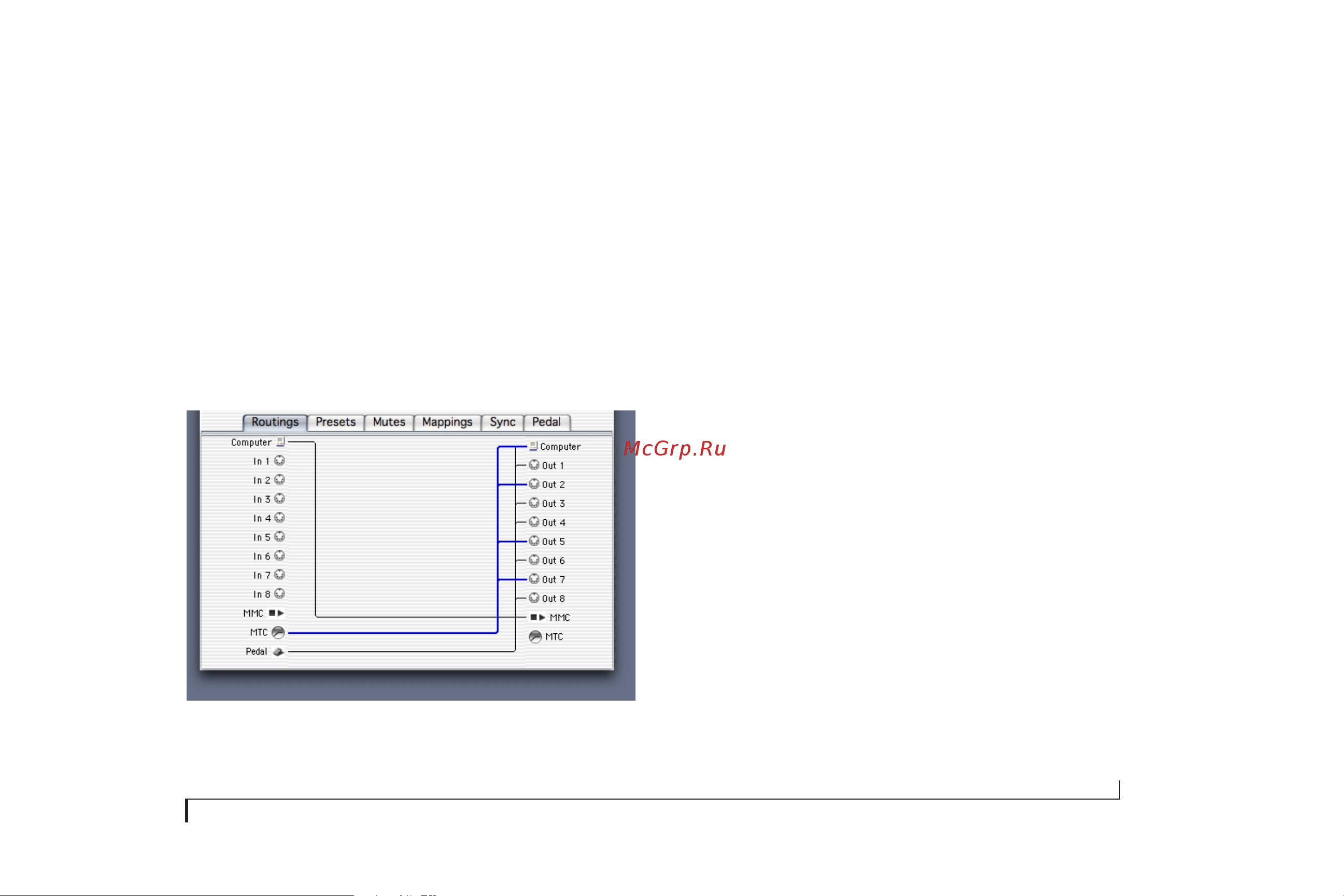This screenshot has width=1344, height=896.
Task: Click the 'Out 5' label
Action: click(554, 542)
